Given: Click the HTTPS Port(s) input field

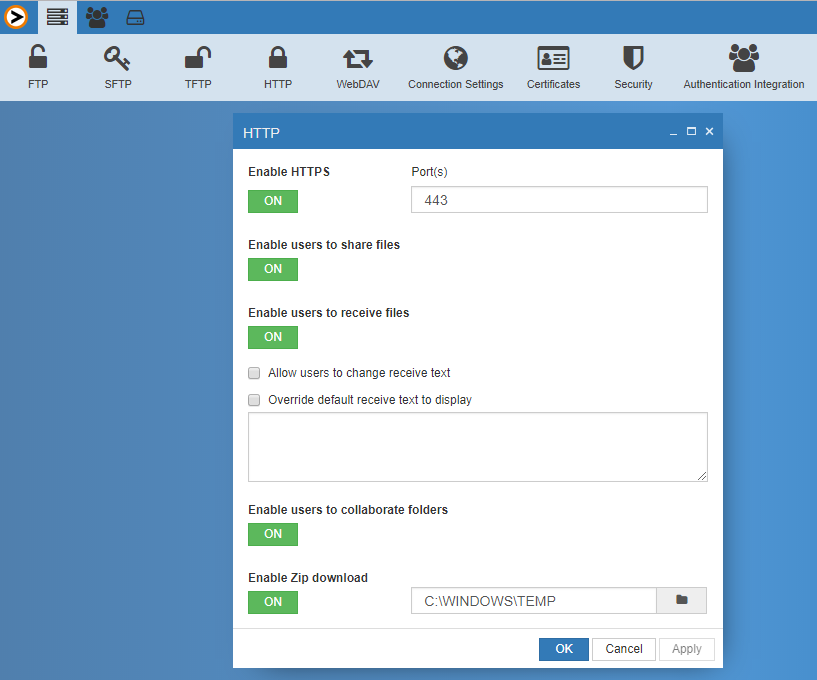Looking at the screenshot, I should point(559,200).
